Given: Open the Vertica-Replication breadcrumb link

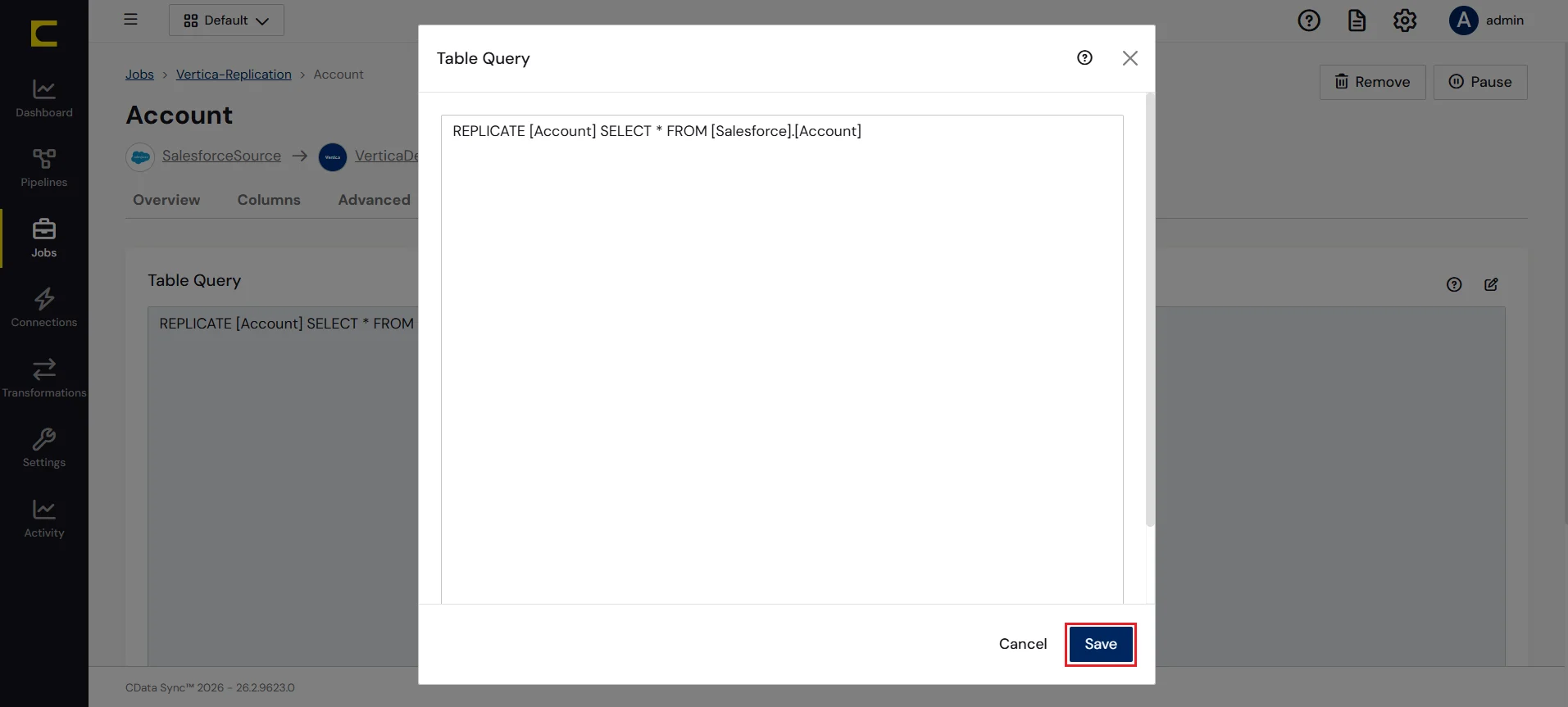Looking at the screenshot, I should tap(234, 75).
